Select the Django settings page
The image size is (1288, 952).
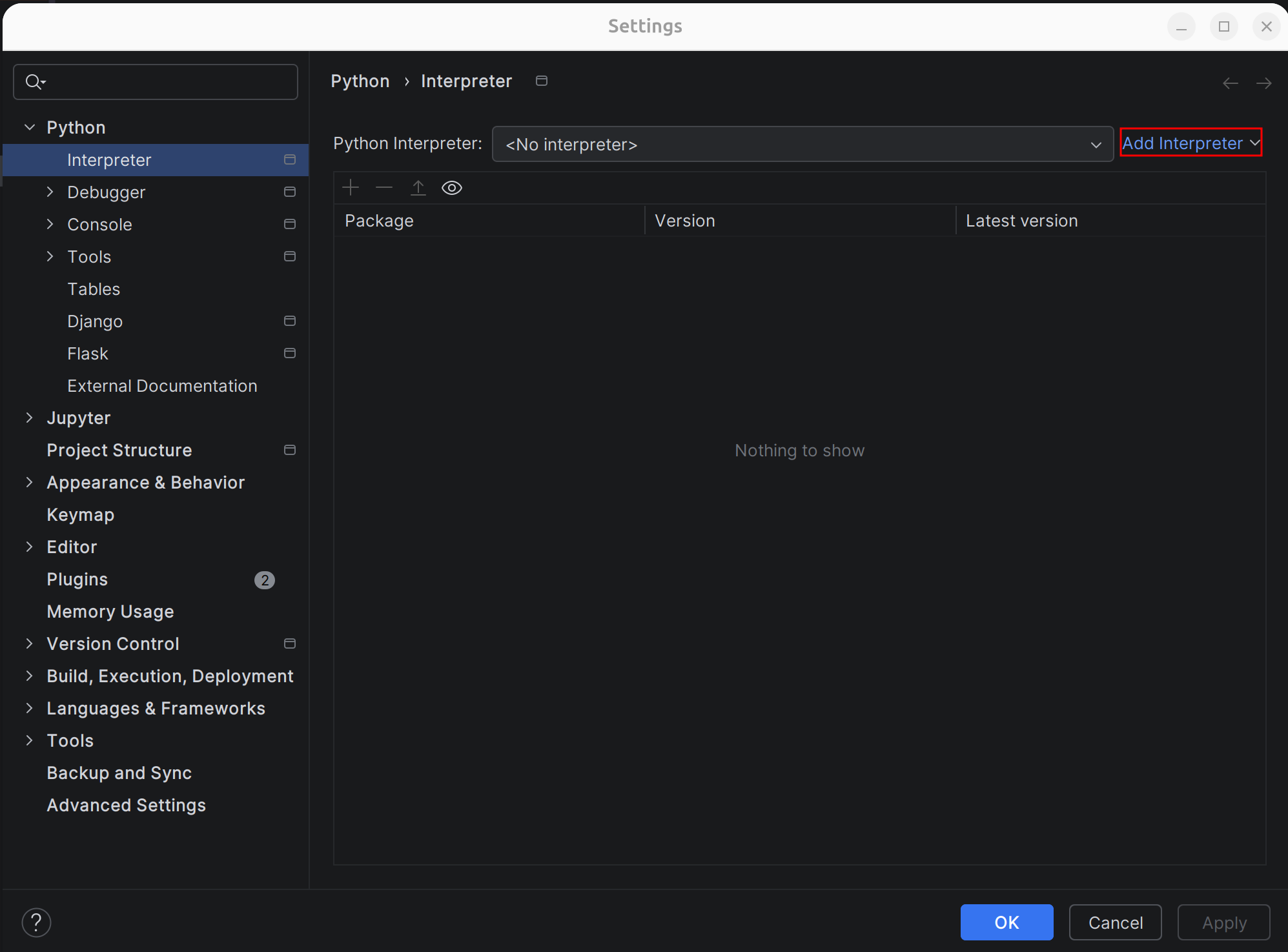coord(95,321)
